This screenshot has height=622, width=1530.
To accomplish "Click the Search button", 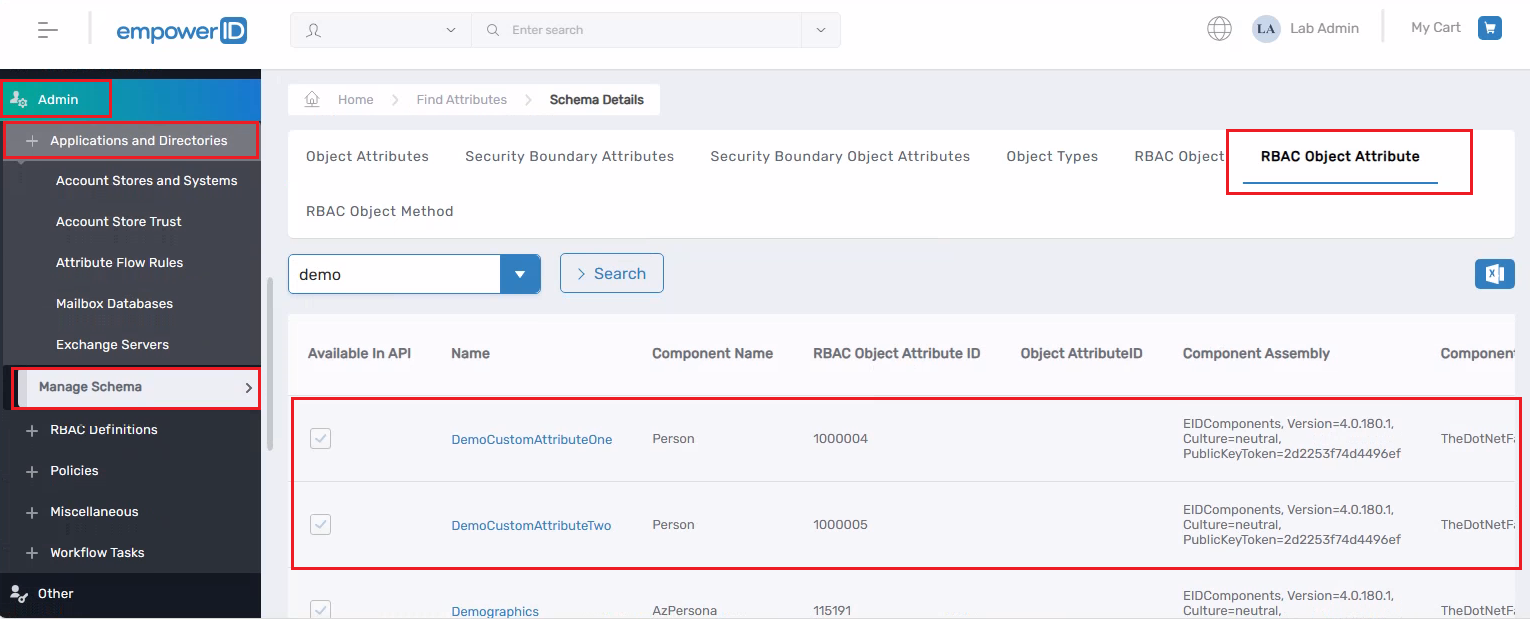I will tap(612, 273).
